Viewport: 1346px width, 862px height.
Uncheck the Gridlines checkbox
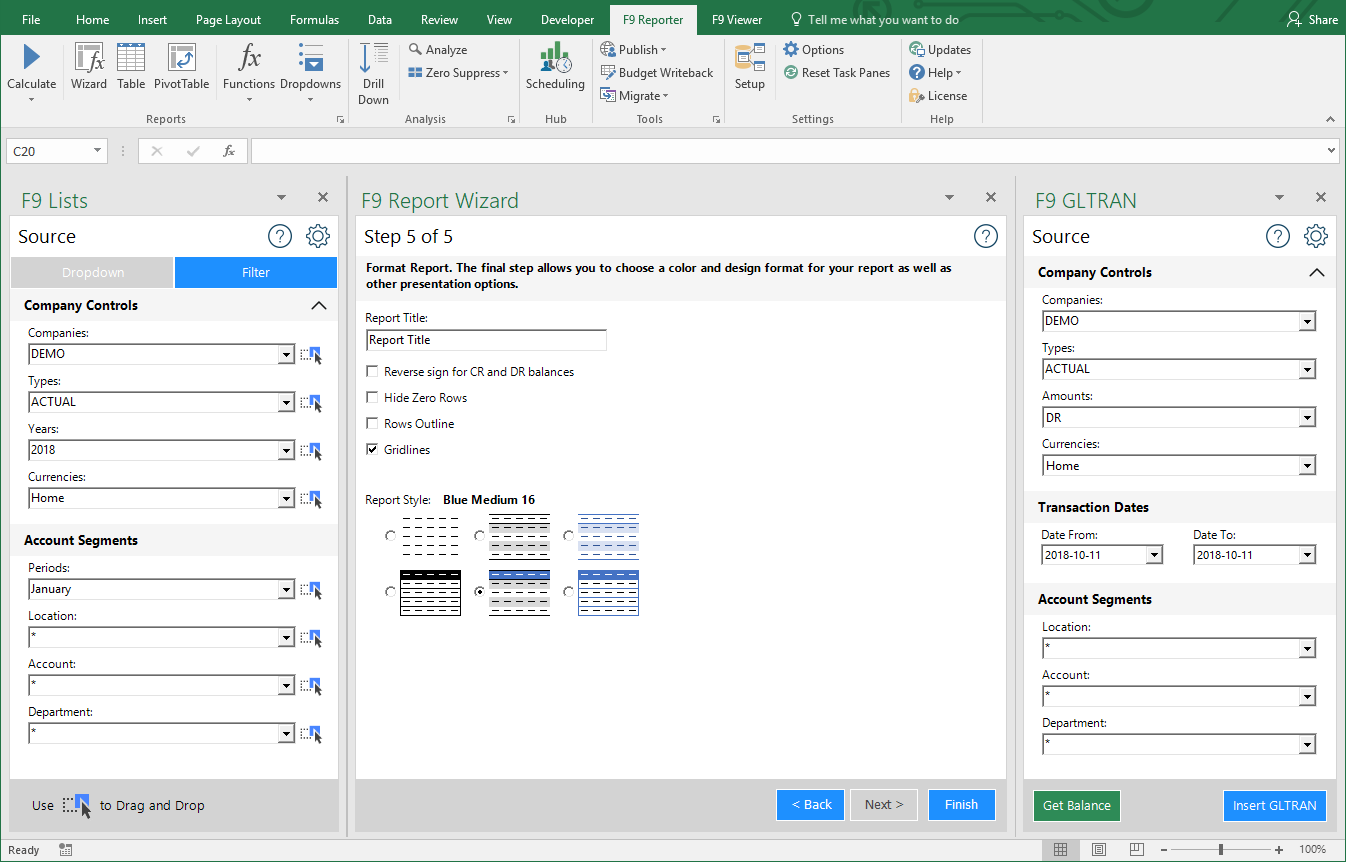[x=372, y=450]
